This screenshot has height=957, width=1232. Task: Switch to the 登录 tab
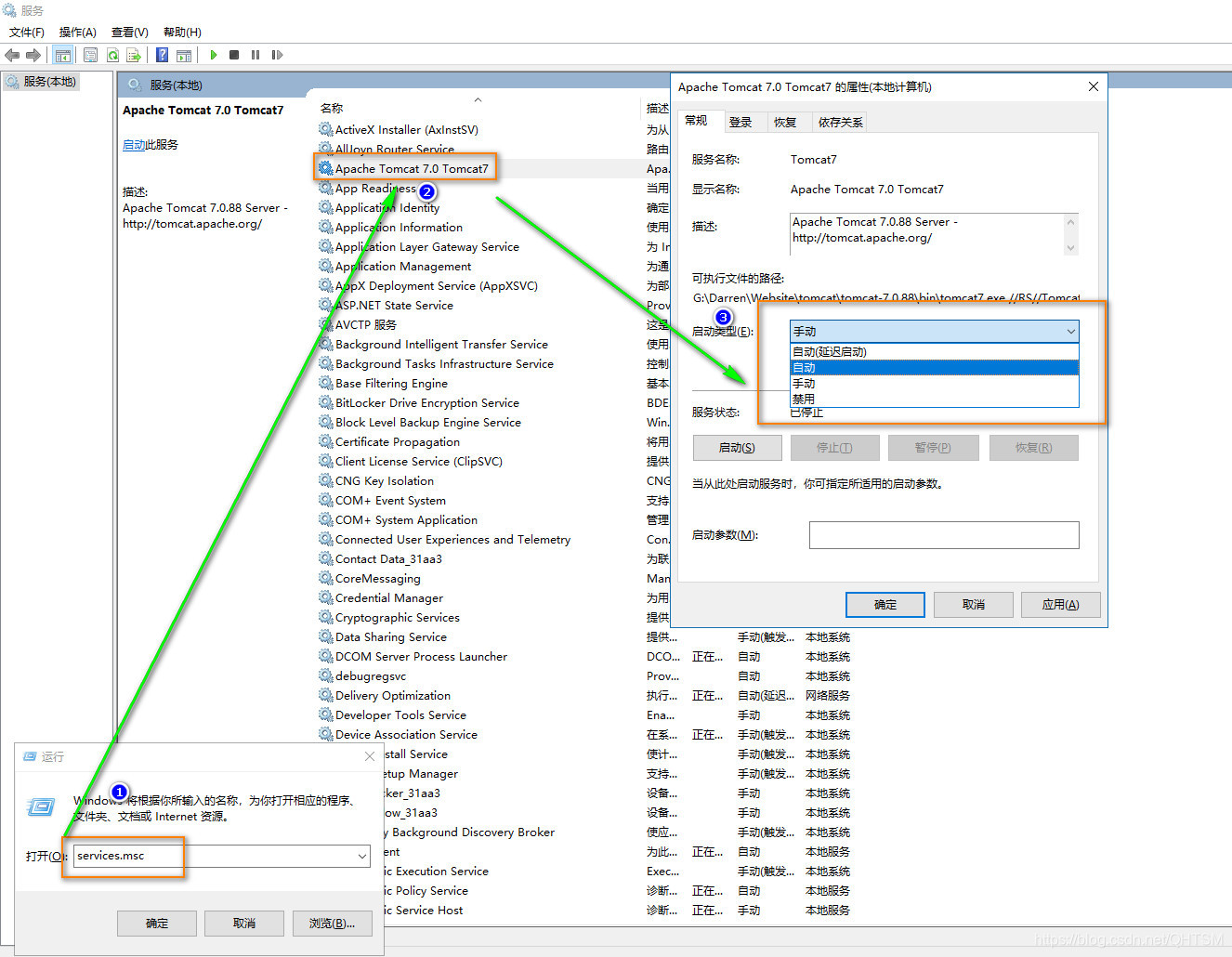click(x=741, y=123)
